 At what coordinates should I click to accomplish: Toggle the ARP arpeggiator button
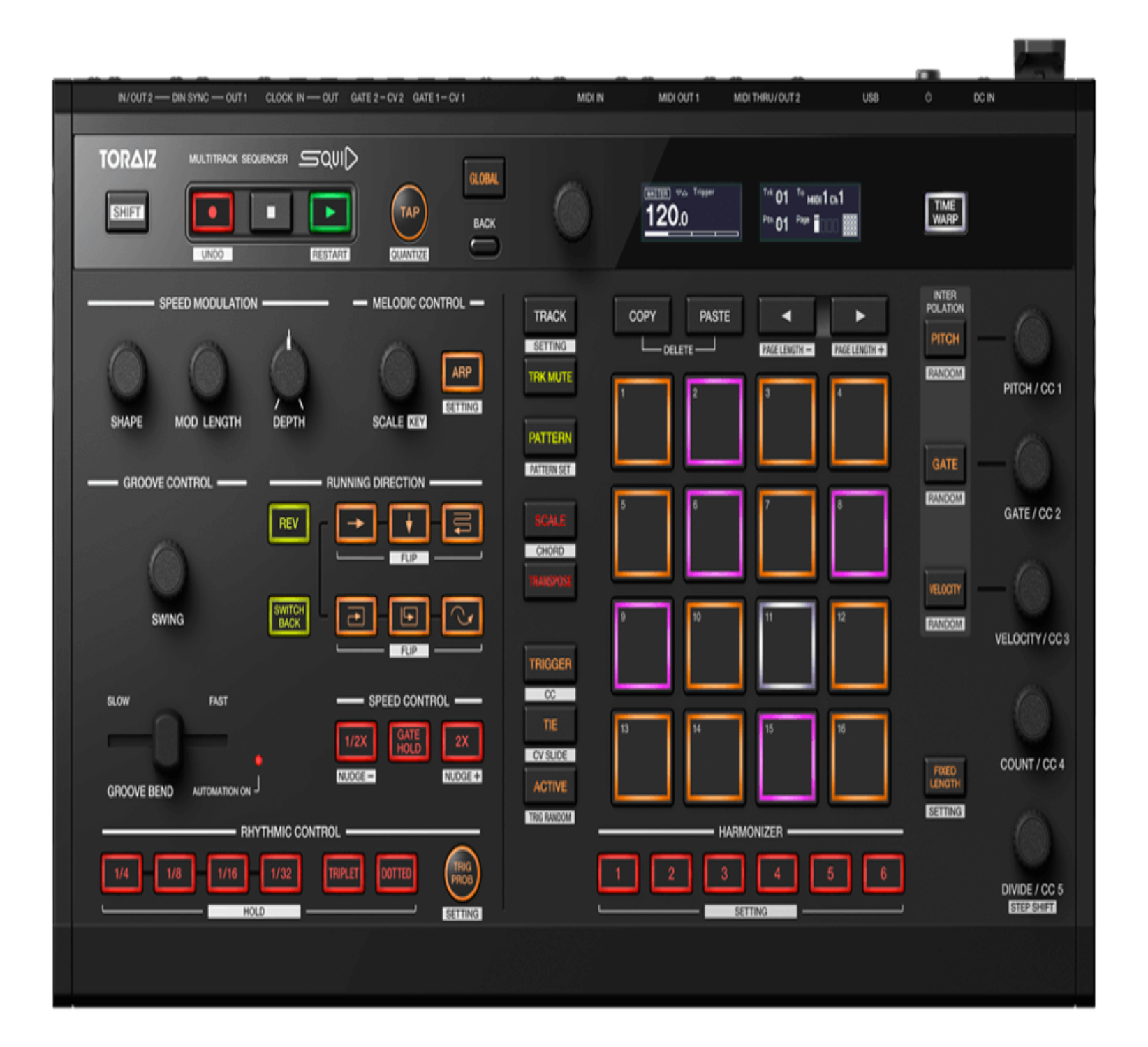(462, 372)
